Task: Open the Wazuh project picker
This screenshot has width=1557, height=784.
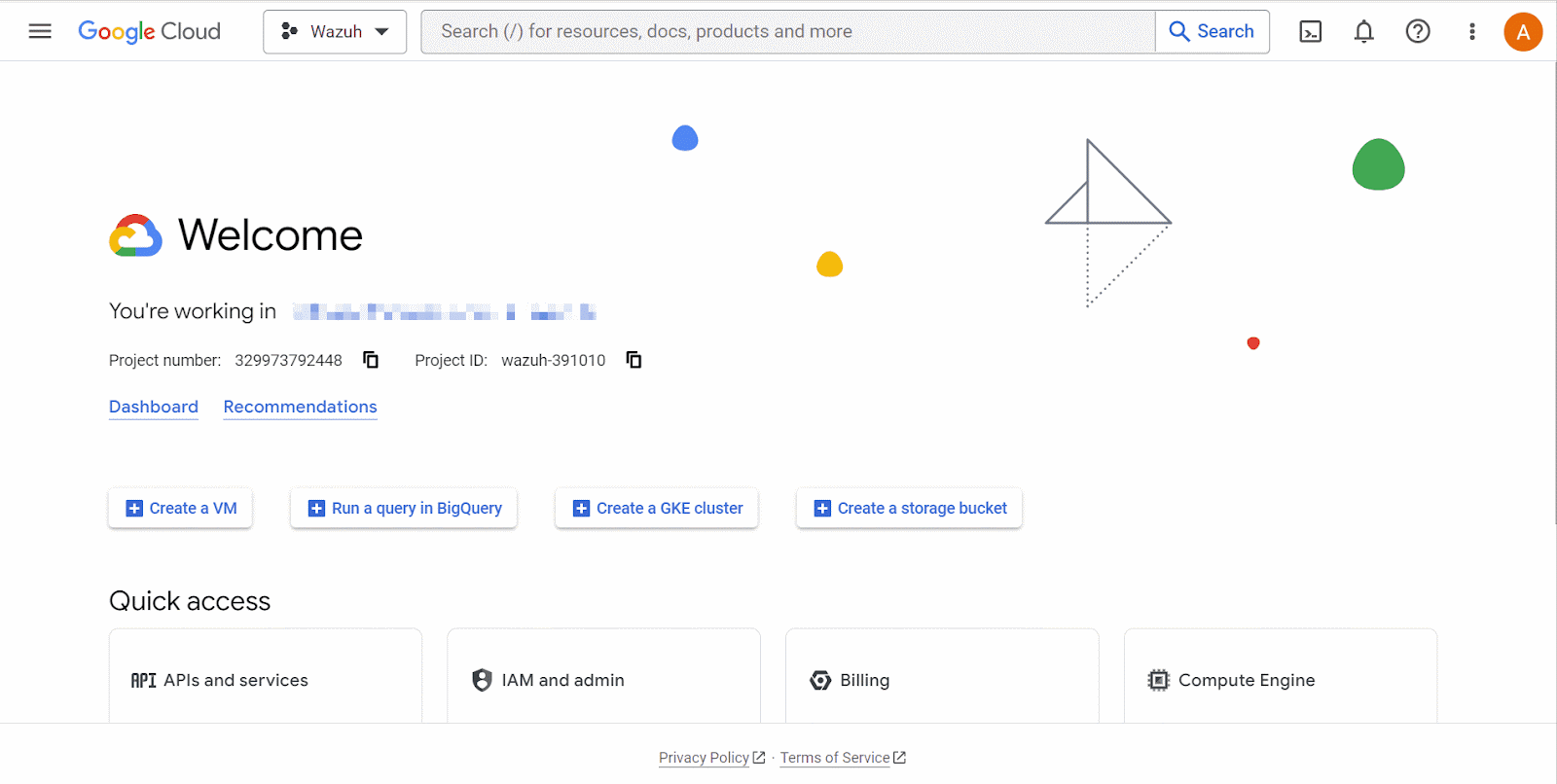Action: [x=334, y=31]
